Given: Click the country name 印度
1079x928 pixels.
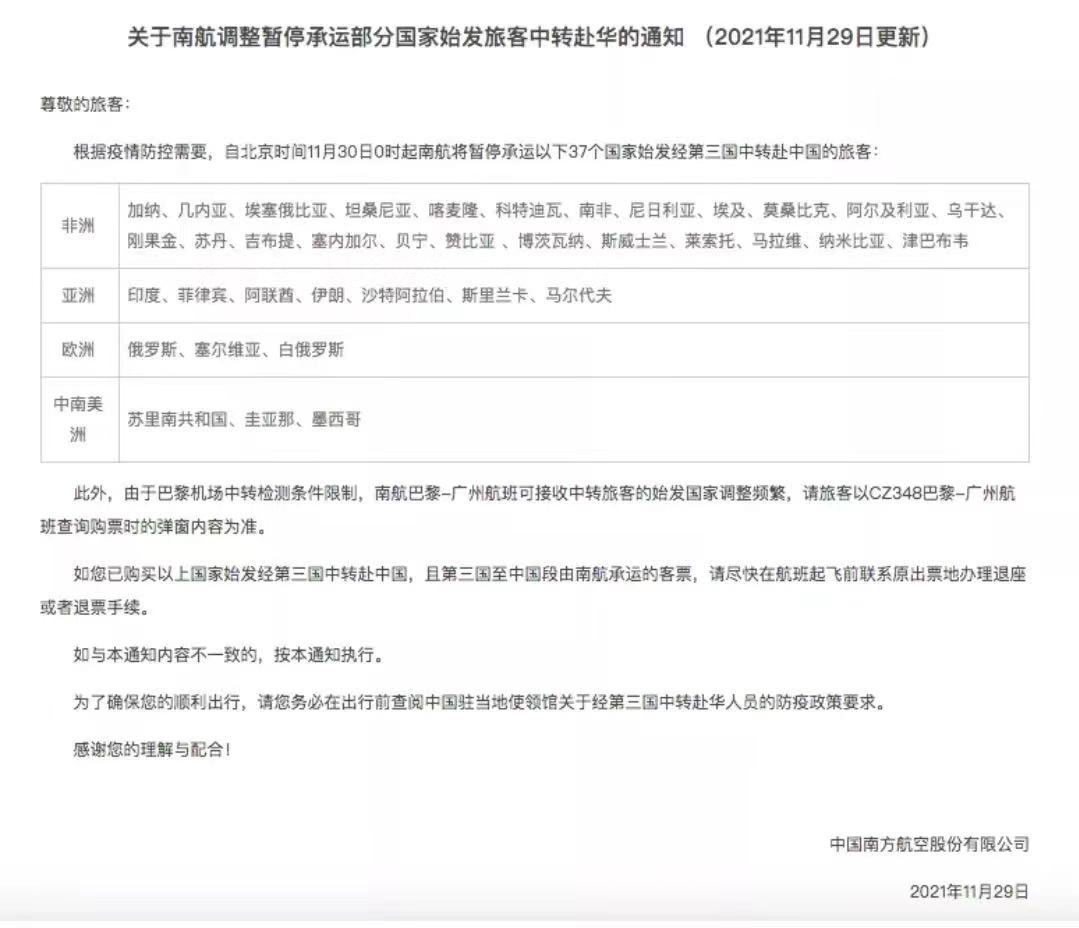Looking at the screenshot, I should click(x=144, y=296).
